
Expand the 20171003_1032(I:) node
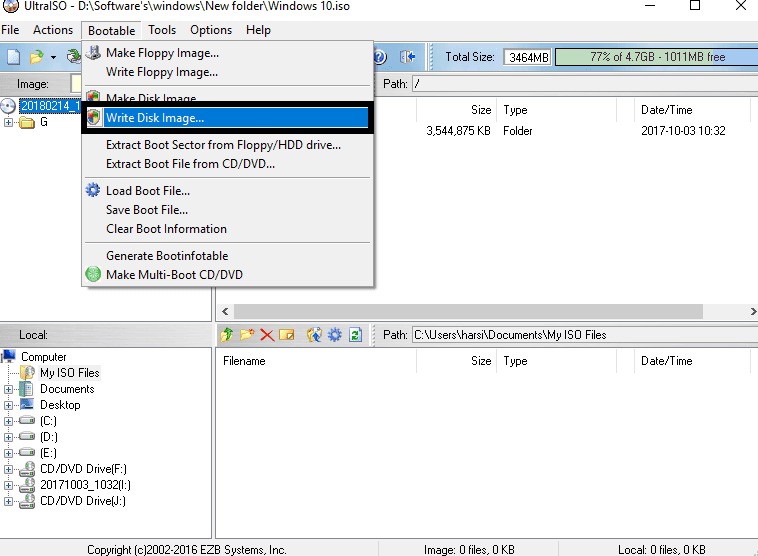(x=8, y=485)
